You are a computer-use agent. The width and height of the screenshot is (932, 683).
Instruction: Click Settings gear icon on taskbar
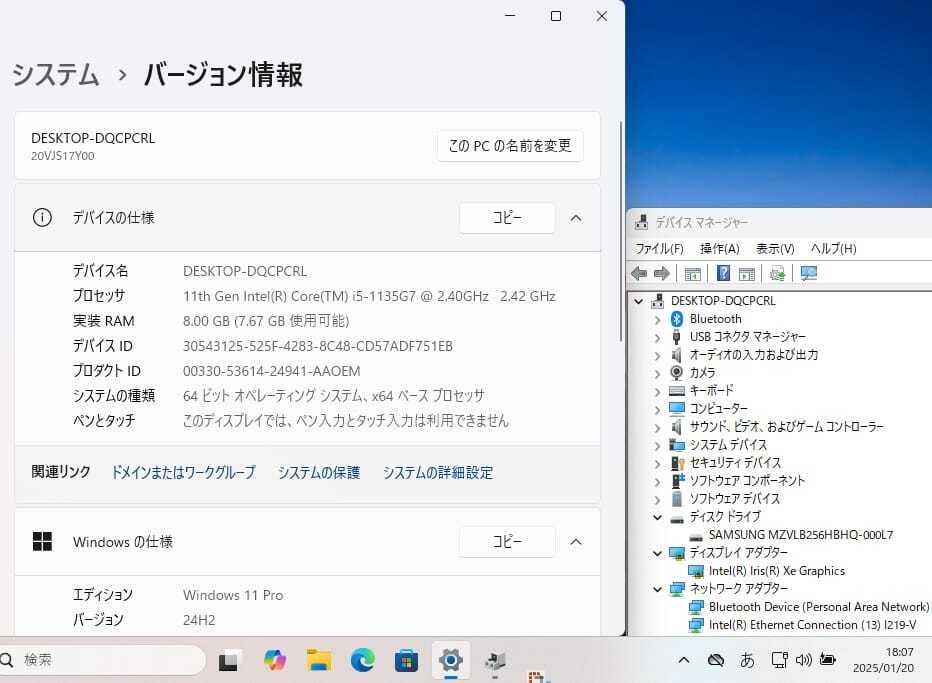(x=451, y=660)
